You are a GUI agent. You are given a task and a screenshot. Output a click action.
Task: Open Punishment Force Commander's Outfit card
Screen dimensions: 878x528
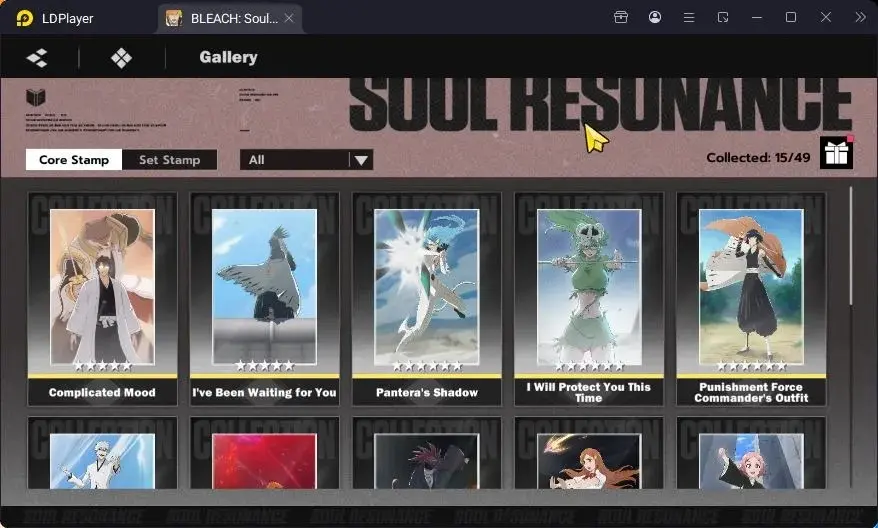(751, 299)
